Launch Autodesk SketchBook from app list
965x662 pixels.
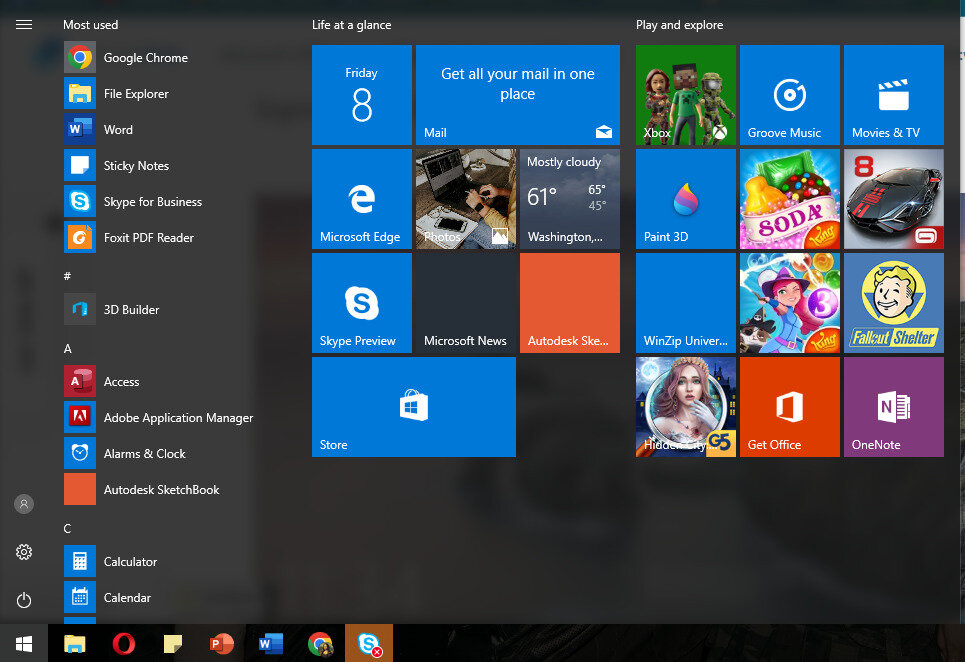point(160,490)
